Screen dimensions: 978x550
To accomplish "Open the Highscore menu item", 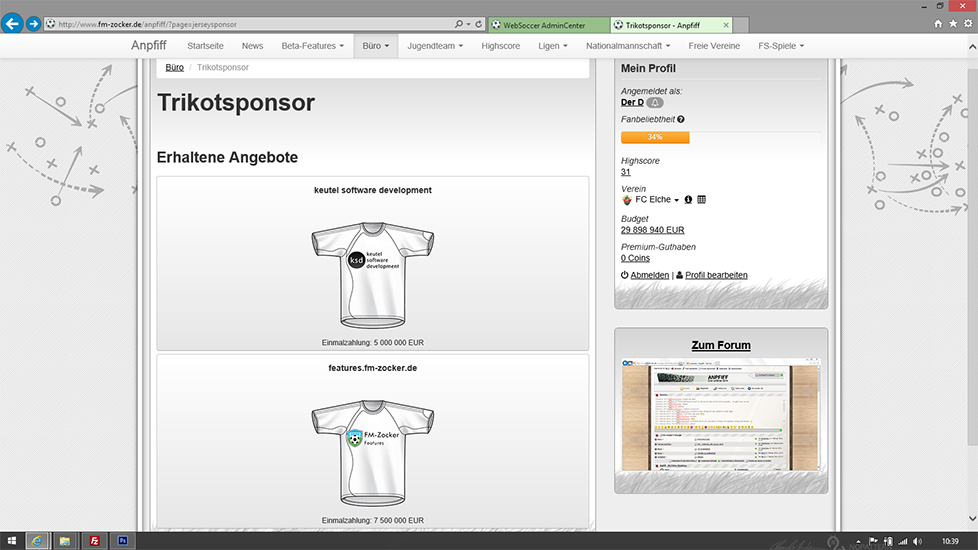I will [500, 46].
